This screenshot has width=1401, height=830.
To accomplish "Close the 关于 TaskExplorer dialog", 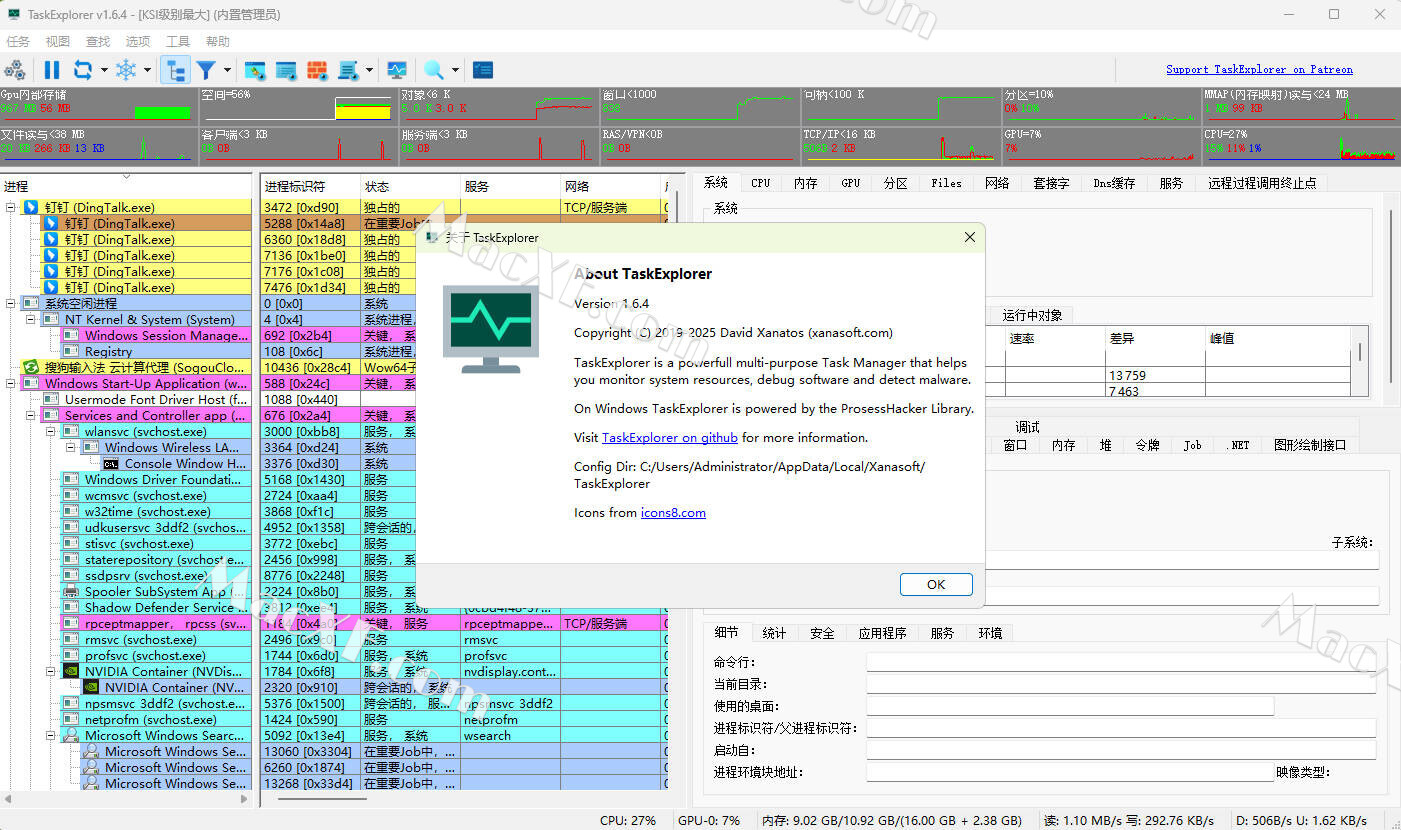I will [969, 238].
